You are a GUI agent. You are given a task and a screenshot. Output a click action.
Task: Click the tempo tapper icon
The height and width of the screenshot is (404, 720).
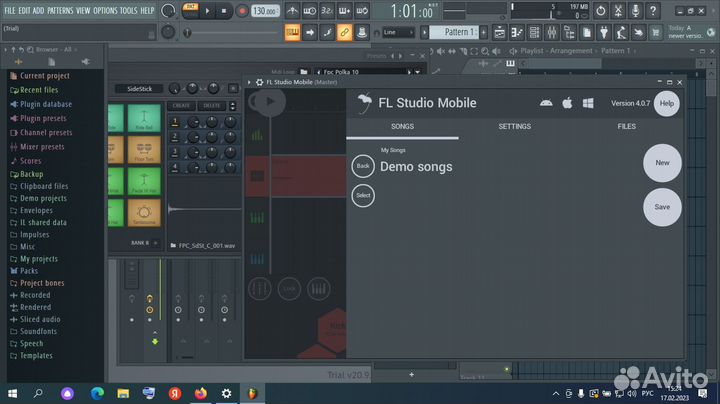pos(621,33)
